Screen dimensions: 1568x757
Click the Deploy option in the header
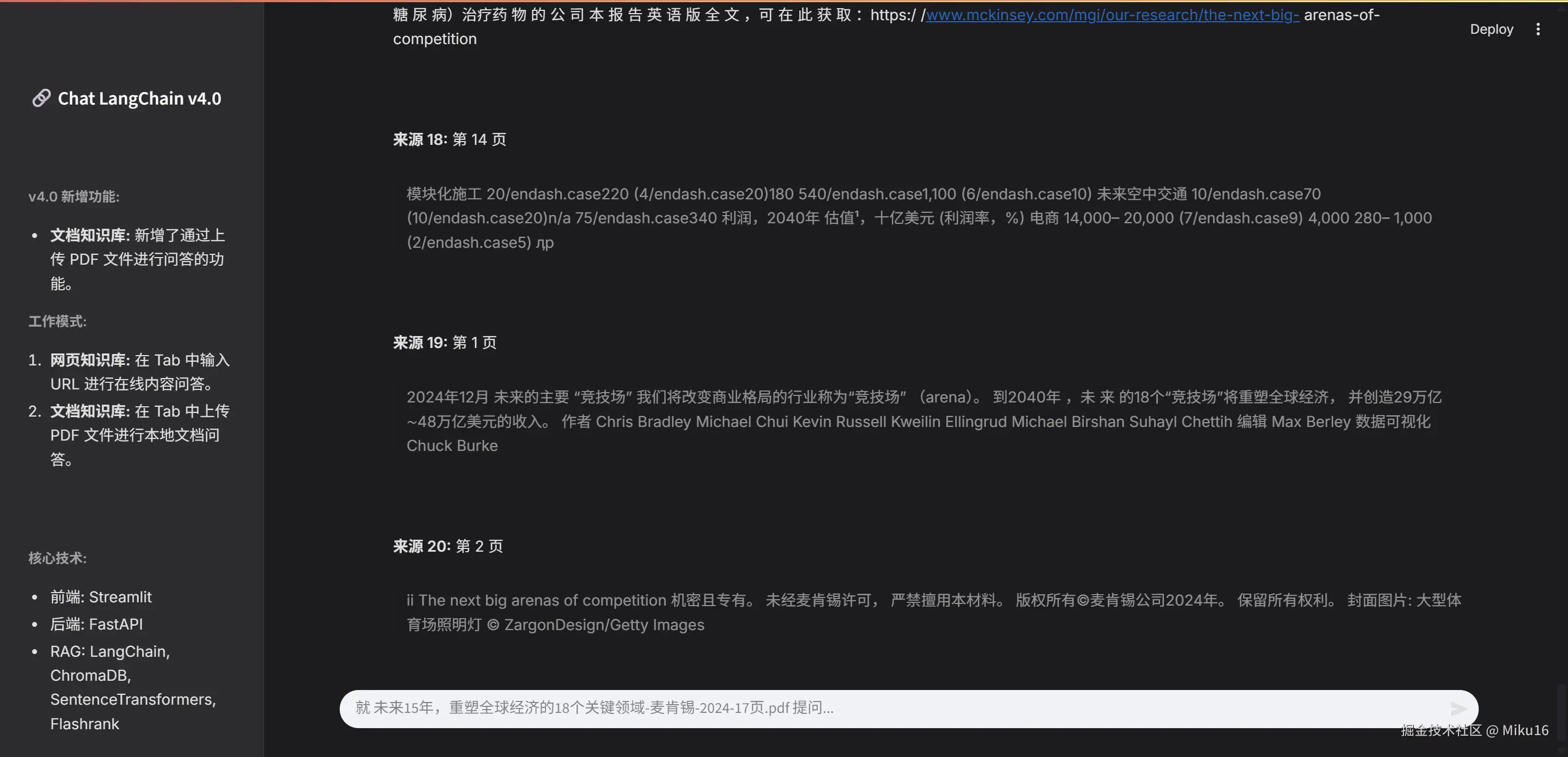(1491, 29)
